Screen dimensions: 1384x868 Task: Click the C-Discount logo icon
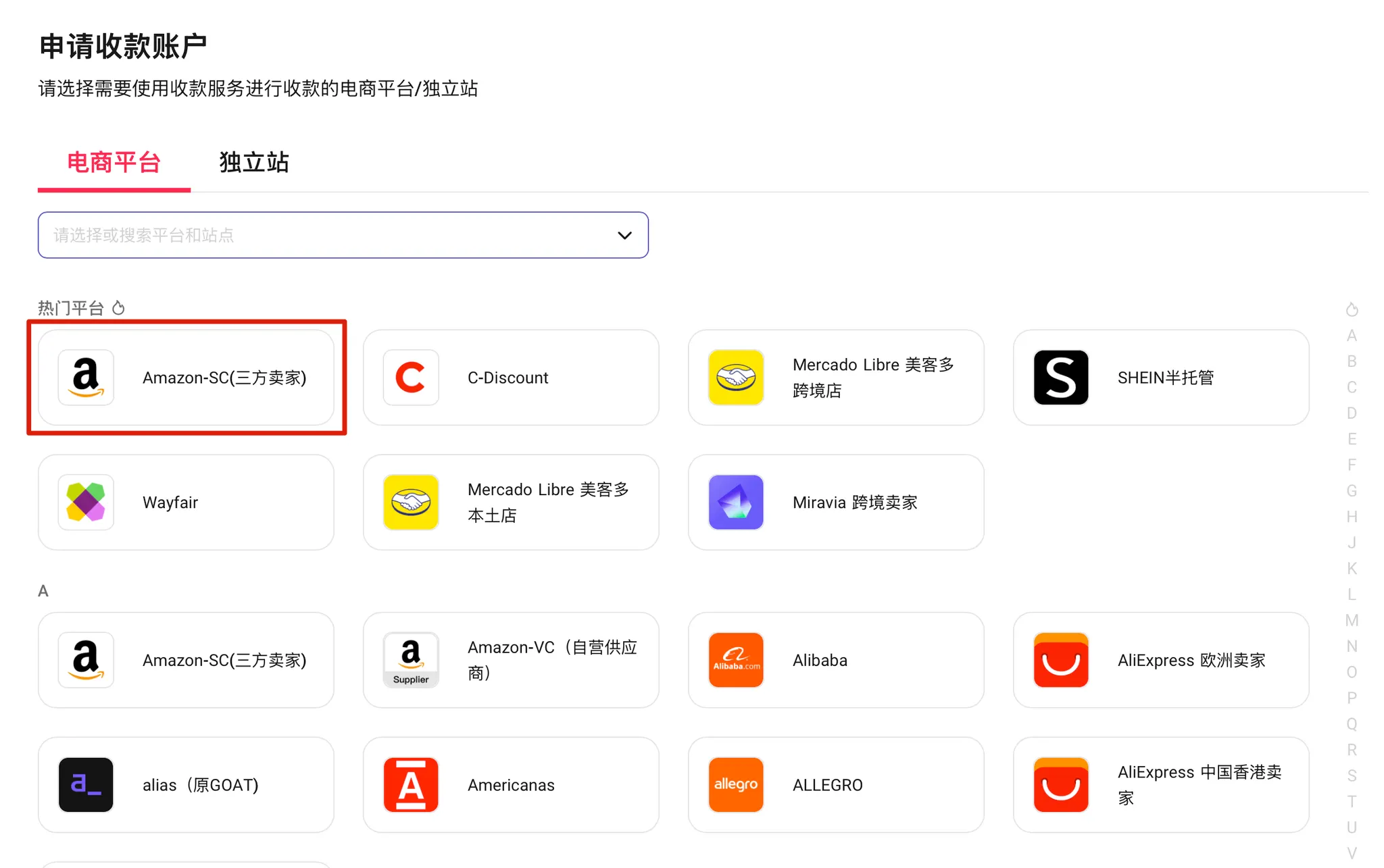pos(410,378)
